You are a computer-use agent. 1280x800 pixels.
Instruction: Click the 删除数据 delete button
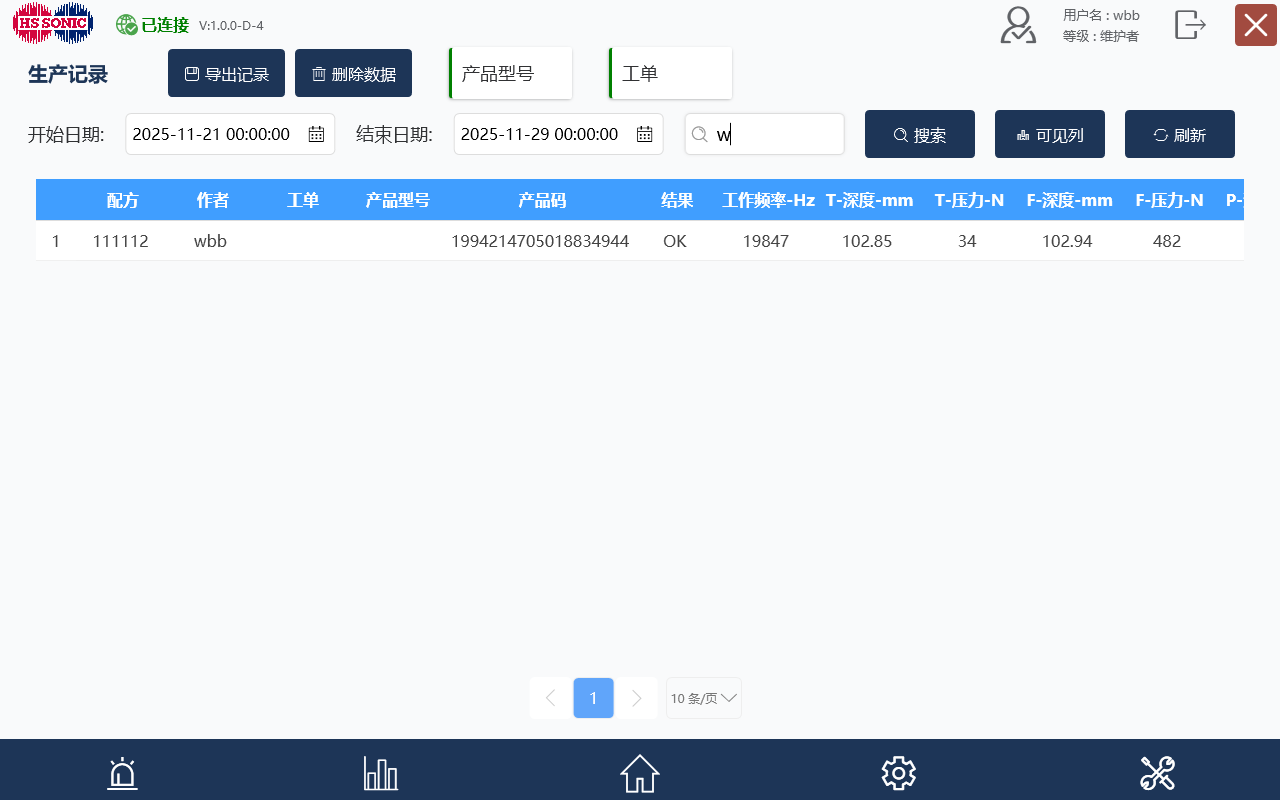coord(353,72)
